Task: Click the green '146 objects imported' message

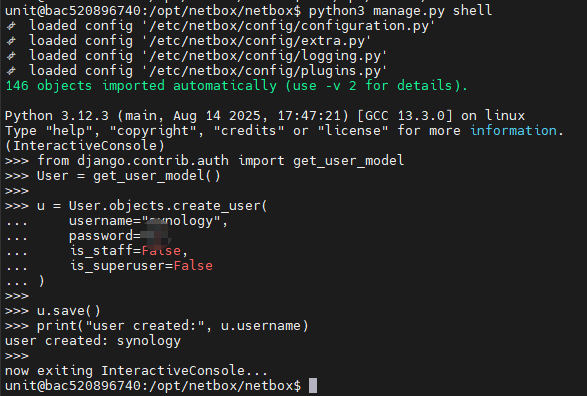Action: click(x=237, y=86)
